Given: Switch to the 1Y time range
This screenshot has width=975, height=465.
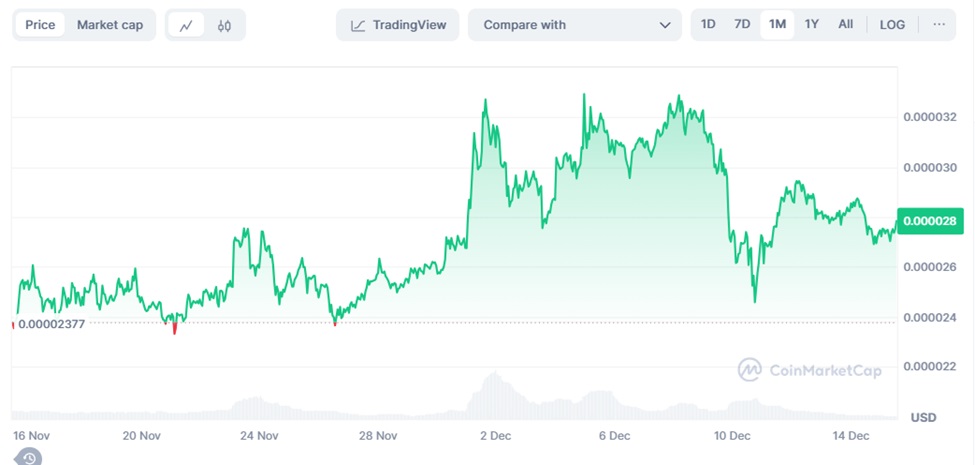Looking at the screenshot, I should 812,24.
